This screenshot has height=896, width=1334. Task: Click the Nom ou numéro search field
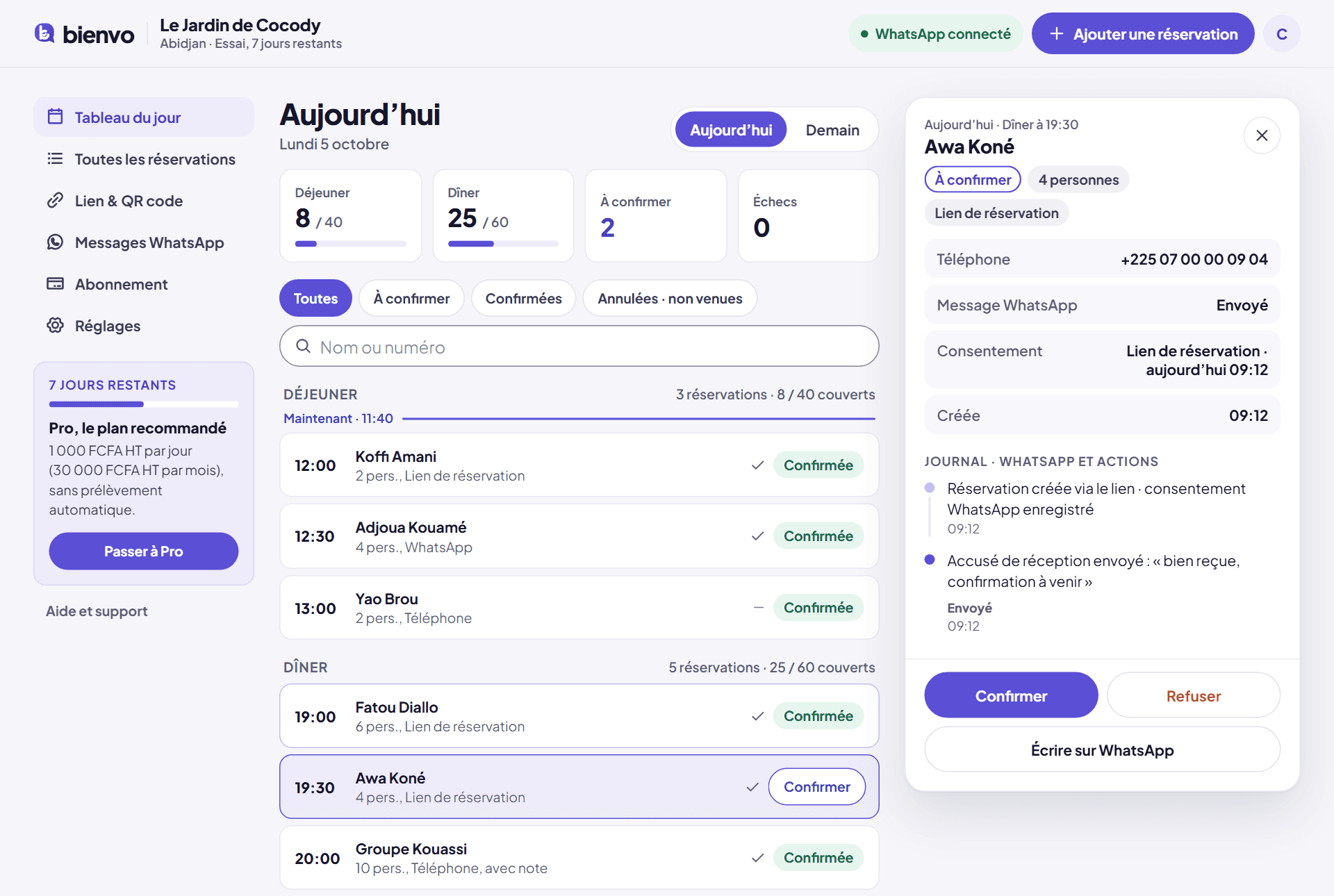(x=579, y=346)
